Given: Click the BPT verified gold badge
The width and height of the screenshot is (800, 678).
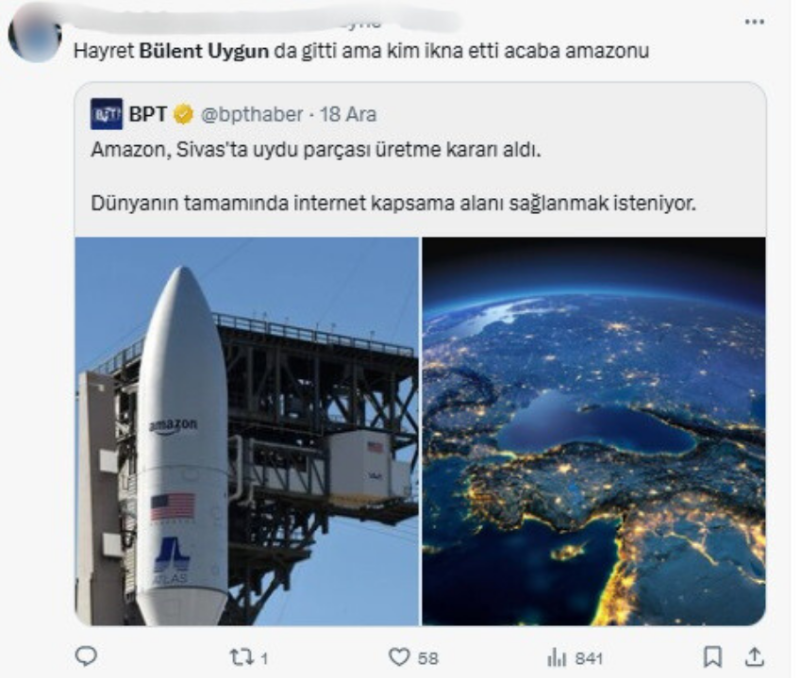Looking at the screenshot, I should pyautogui.click(x=183, y=114).
